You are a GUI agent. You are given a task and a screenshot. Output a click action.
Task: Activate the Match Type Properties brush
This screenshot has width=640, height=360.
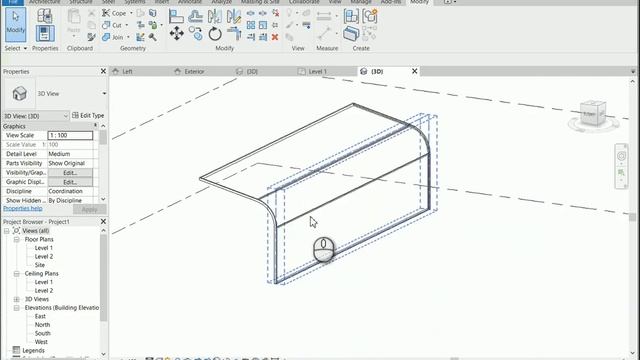[x=91, y=38]
